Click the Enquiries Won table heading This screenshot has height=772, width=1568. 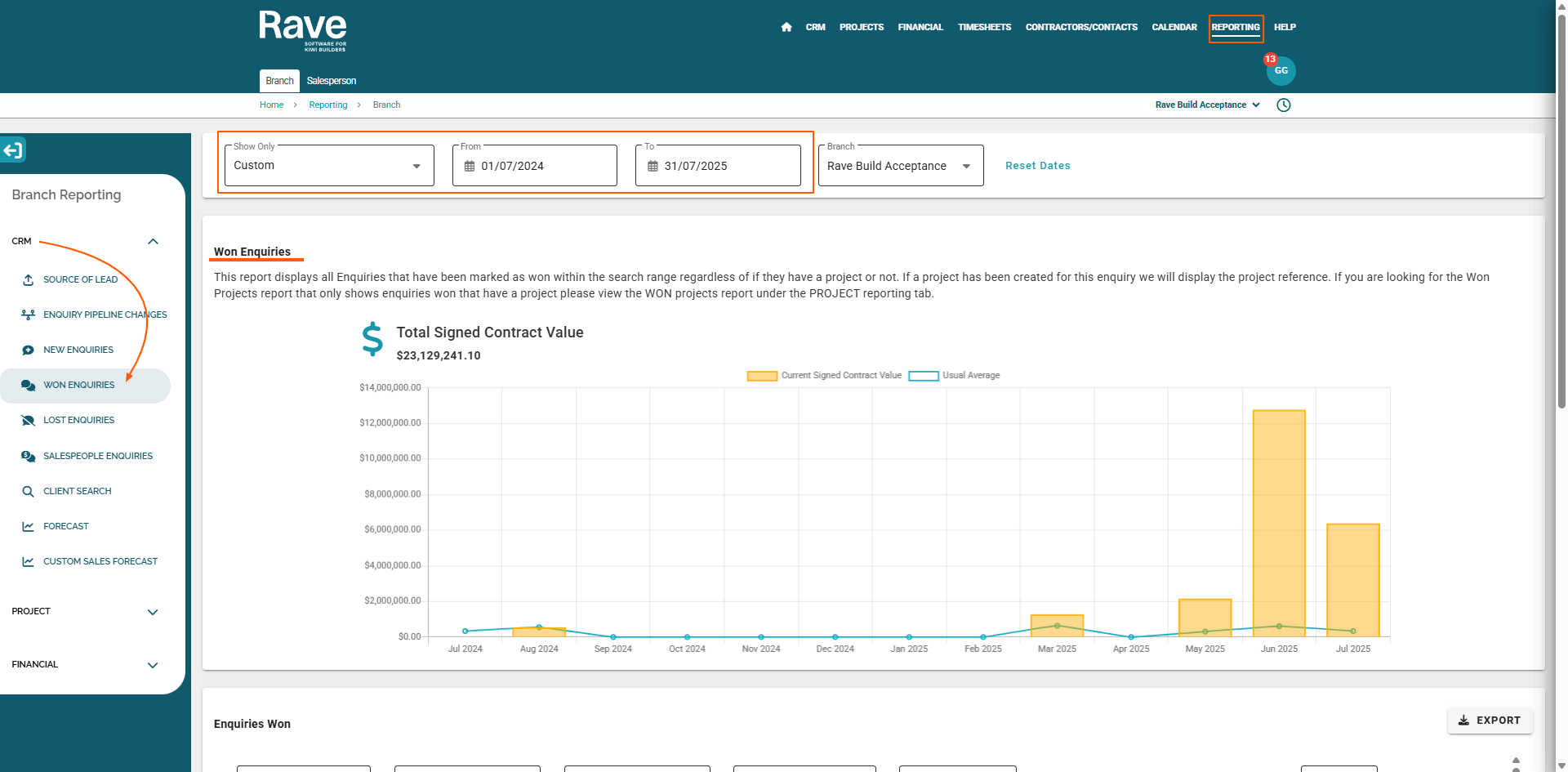tap(252, 724)
